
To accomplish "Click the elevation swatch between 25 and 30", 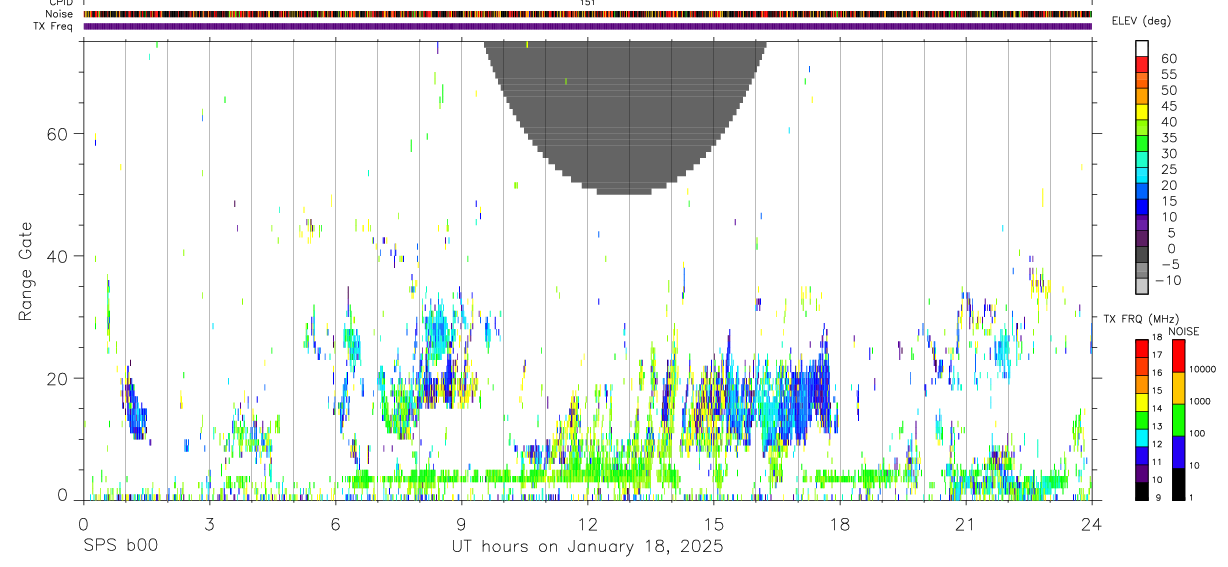I will (1142, 160).
